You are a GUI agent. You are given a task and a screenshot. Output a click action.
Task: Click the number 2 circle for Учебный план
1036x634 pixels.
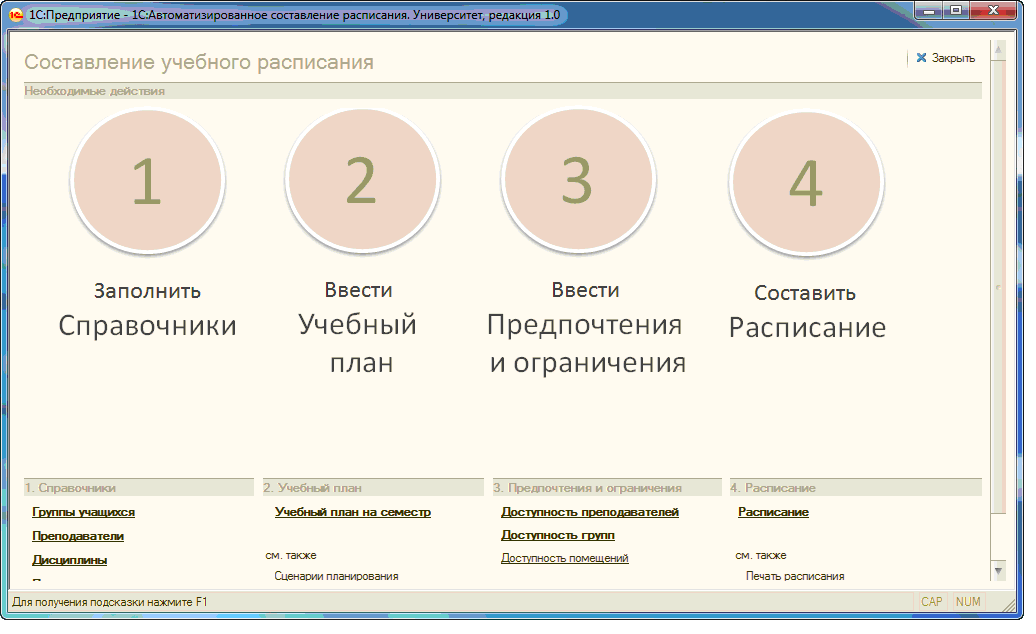(362, 182)
